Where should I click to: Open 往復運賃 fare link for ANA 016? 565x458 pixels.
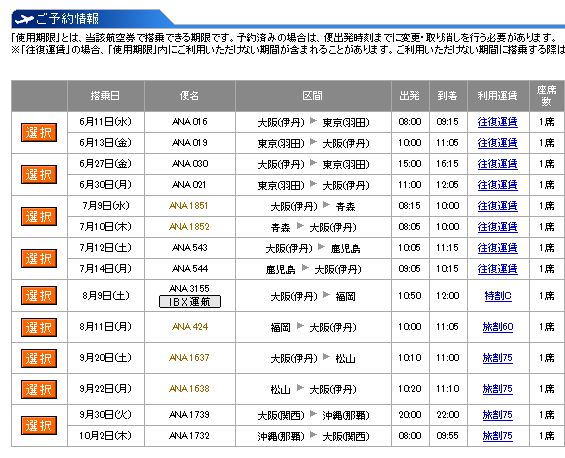(x=498, y=122)
